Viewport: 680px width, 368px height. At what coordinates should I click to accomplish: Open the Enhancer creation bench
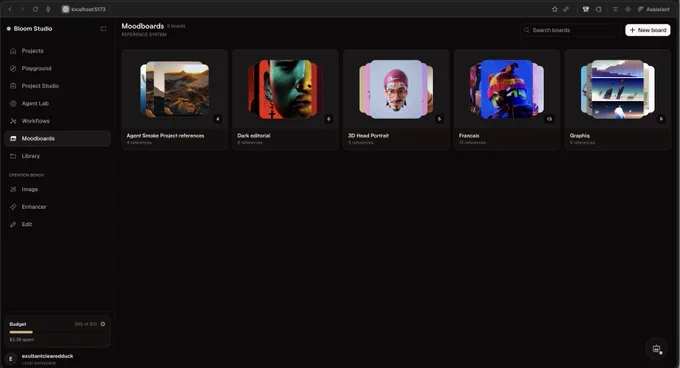[x=57, y=207]
